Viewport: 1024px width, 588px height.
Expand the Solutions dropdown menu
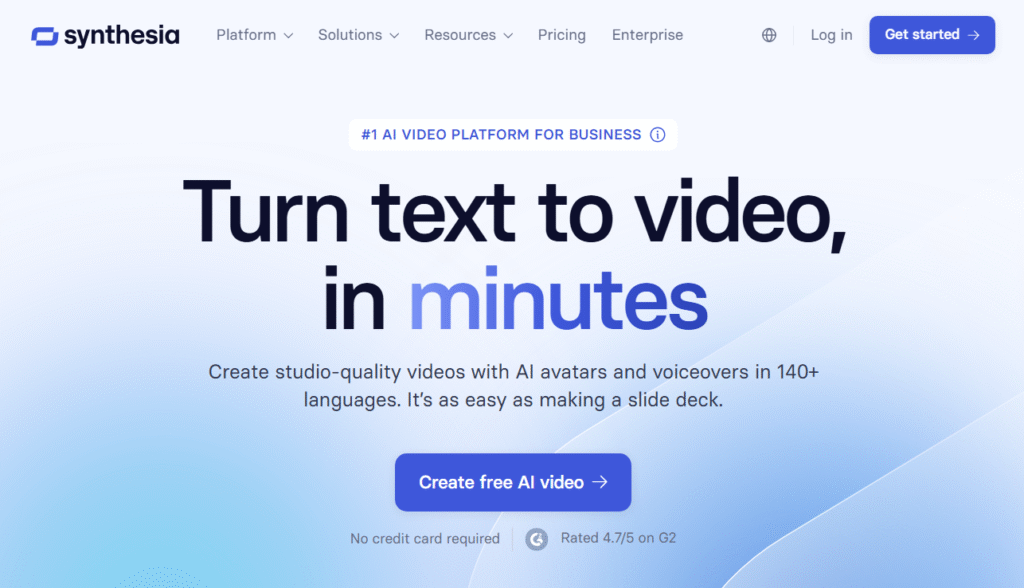pos(359,35)
